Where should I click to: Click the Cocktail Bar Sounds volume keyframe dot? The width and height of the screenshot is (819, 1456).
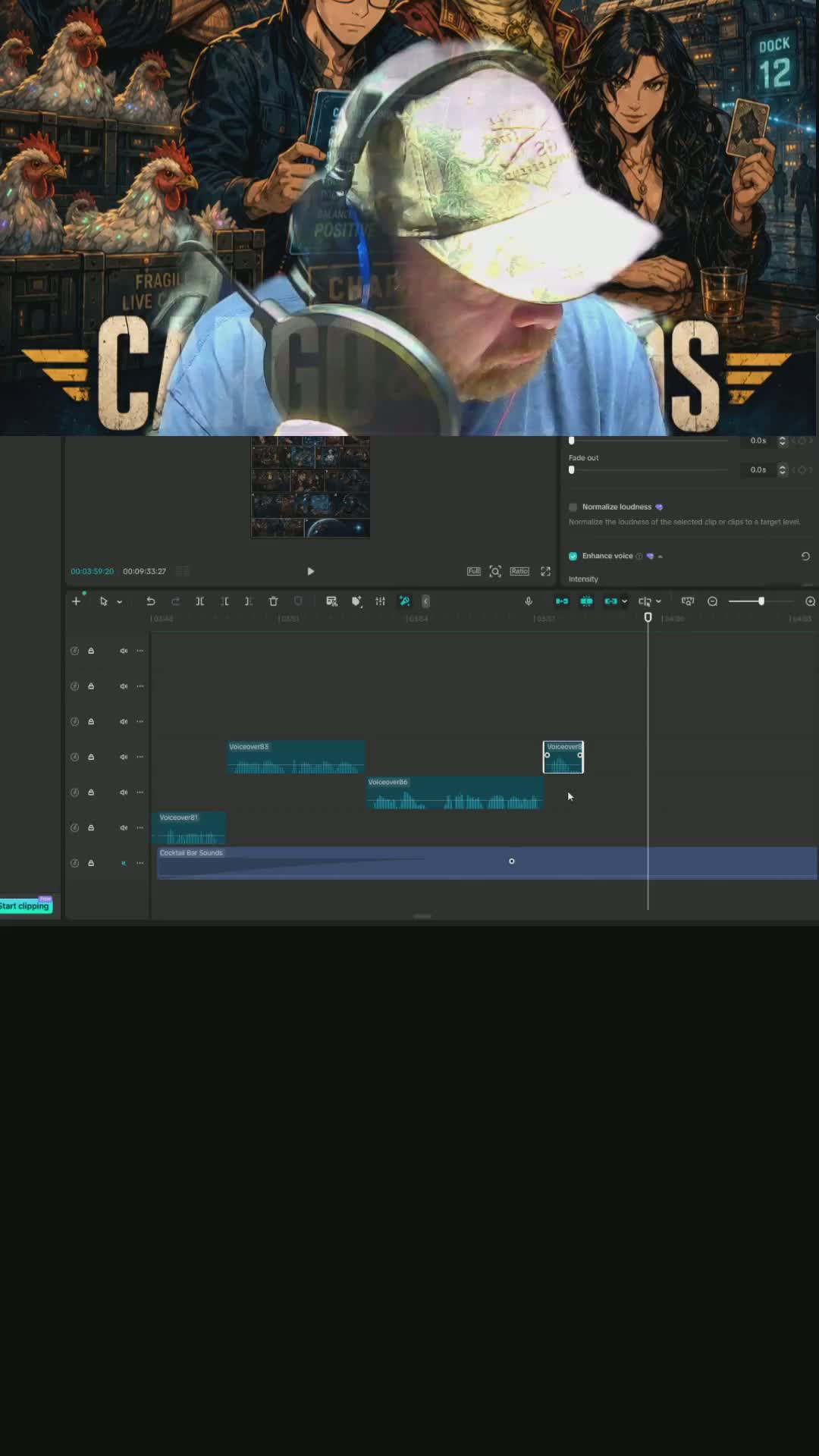[512, 861]
